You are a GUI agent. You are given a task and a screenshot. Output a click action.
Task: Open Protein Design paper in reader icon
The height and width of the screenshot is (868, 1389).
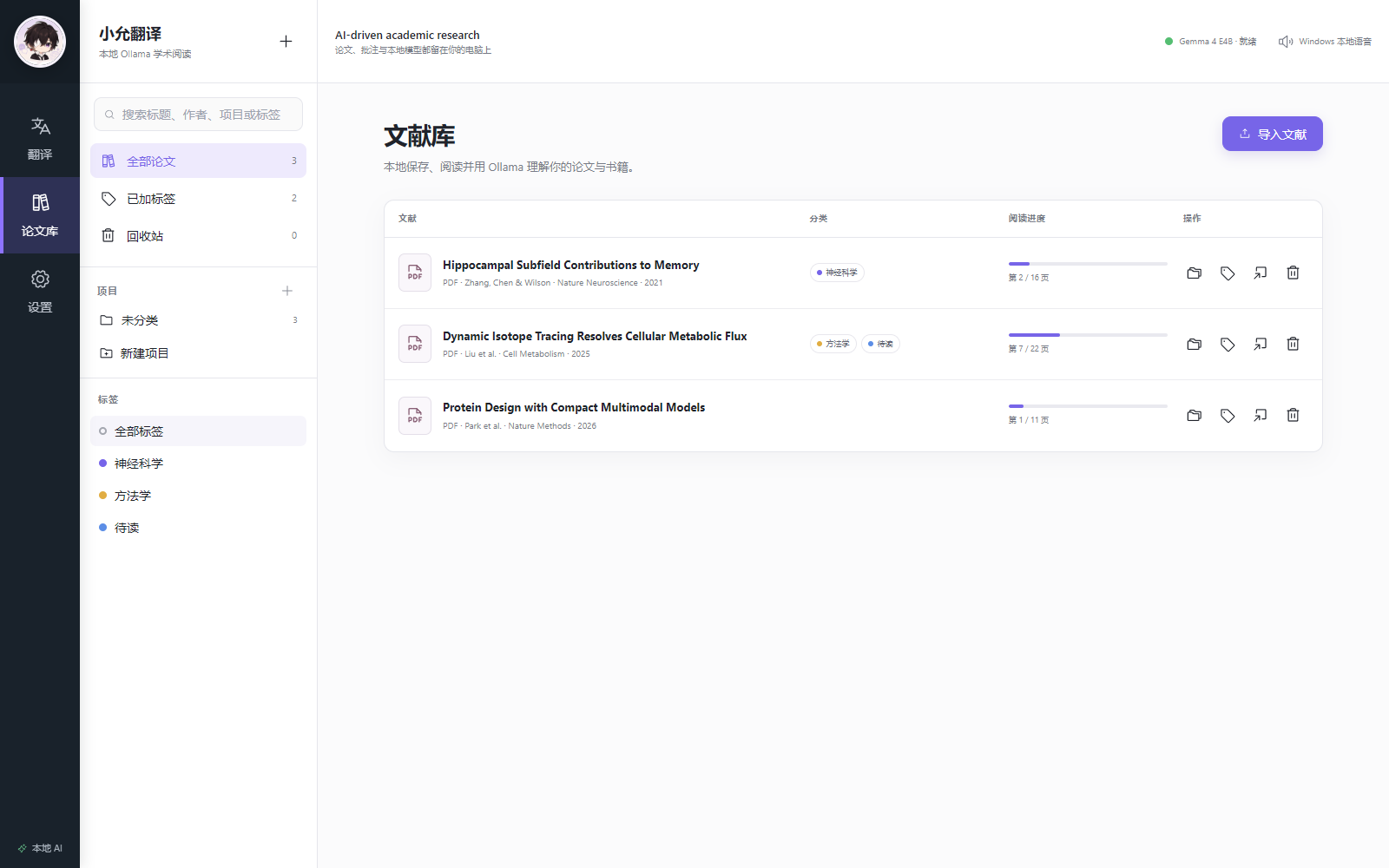[x=1260, y=415]
